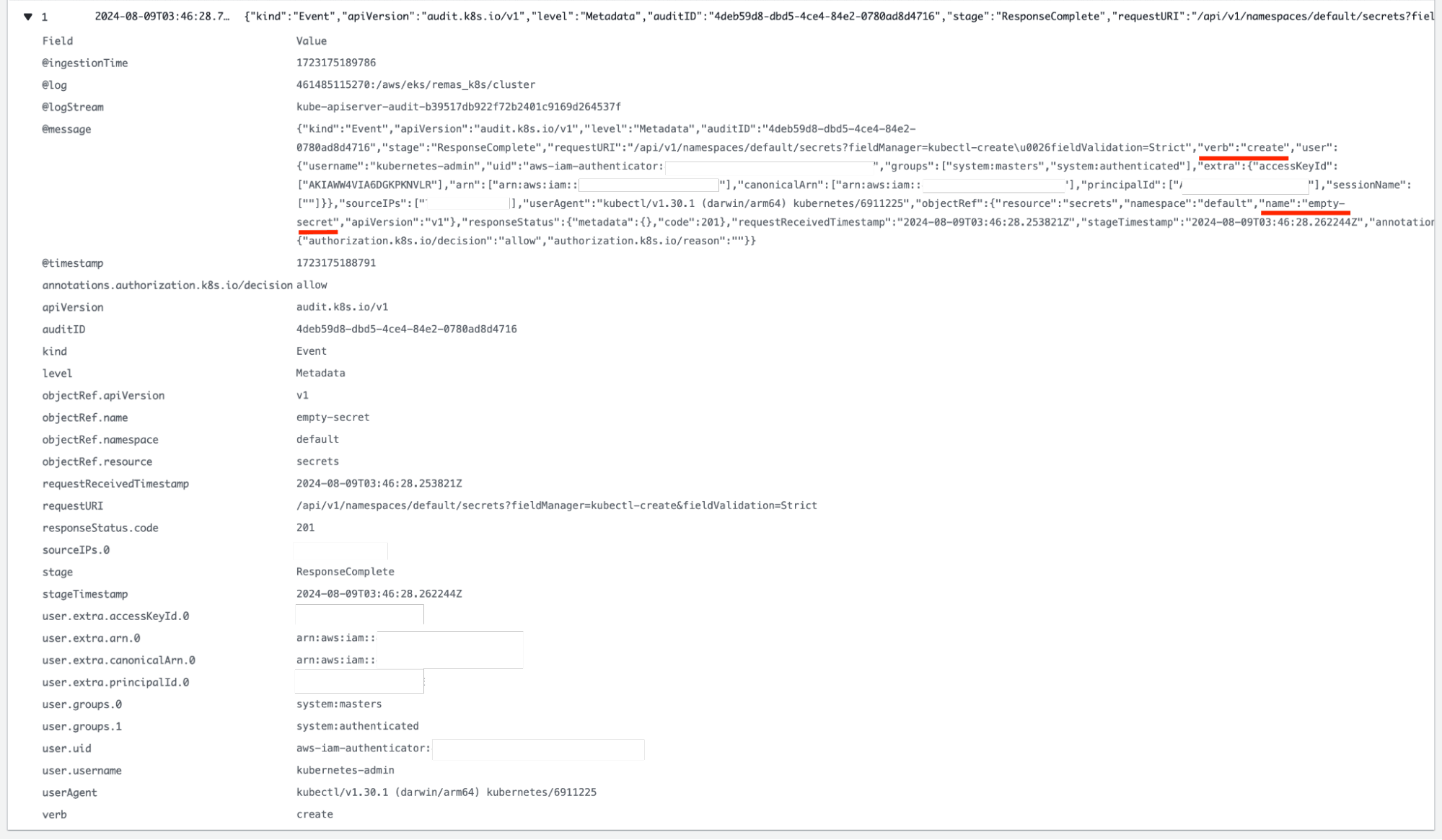Image resolution: width=1442 pixels, height=840 pixels.
Task: Select the kube-apiserver-audit log stream value
Action: tap(459, 107)
